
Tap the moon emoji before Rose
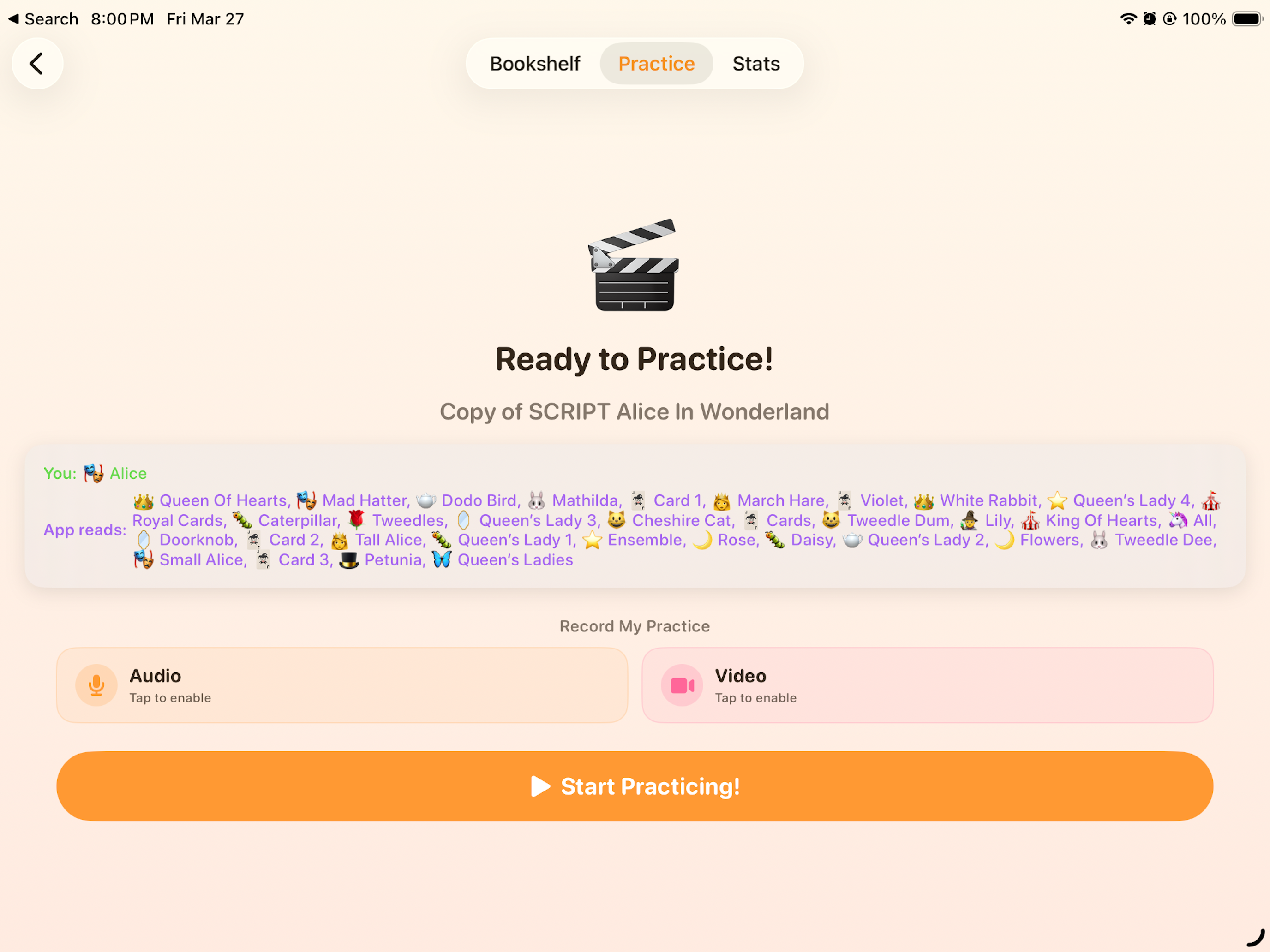tap(702, 540)
